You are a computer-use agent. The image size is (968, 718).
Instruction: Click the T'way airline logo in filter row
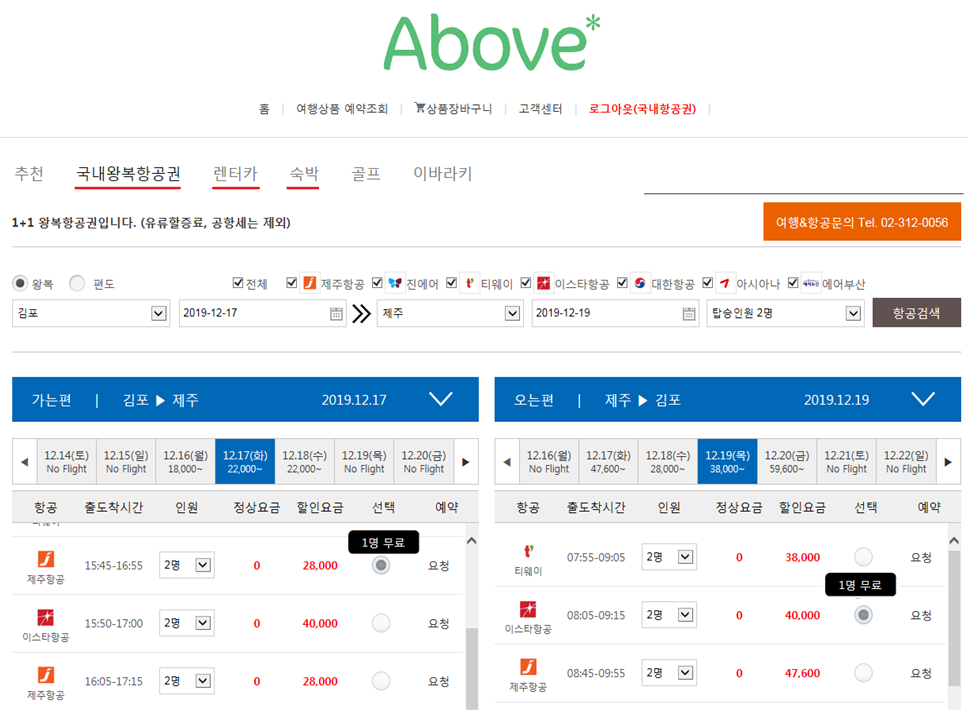[470, 283]
